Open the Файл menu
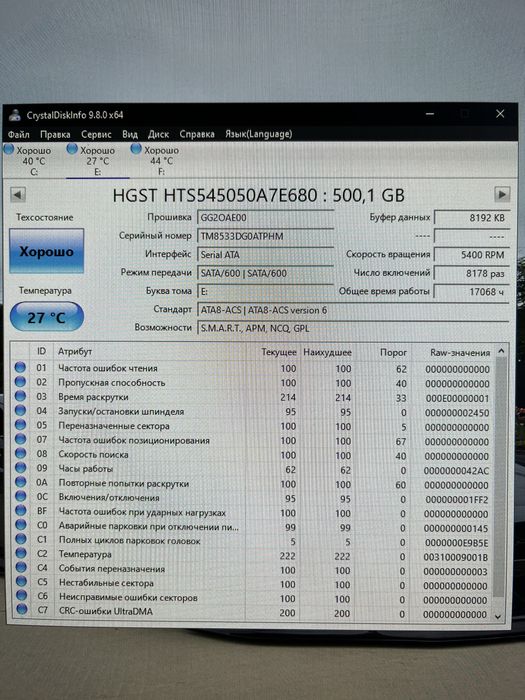This screenshot has width=525, height=700. point(19,134)
